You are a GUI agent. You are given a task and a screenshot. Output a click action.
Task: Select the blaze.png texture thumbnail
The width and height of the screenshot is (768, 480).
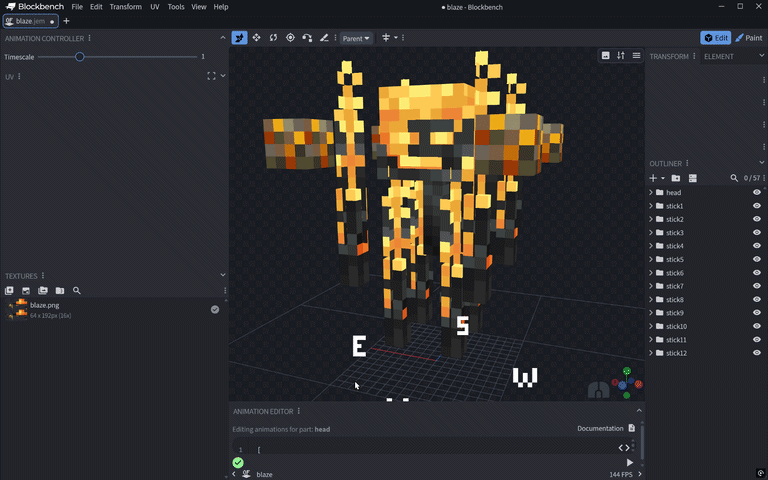click(16, 310)
